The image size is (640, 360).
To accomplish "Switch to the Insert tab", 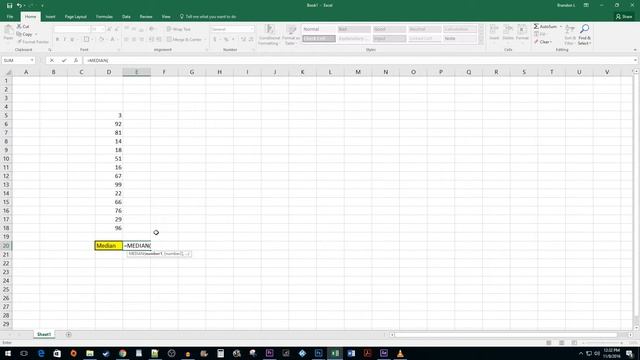I will [x=50, y=17].
